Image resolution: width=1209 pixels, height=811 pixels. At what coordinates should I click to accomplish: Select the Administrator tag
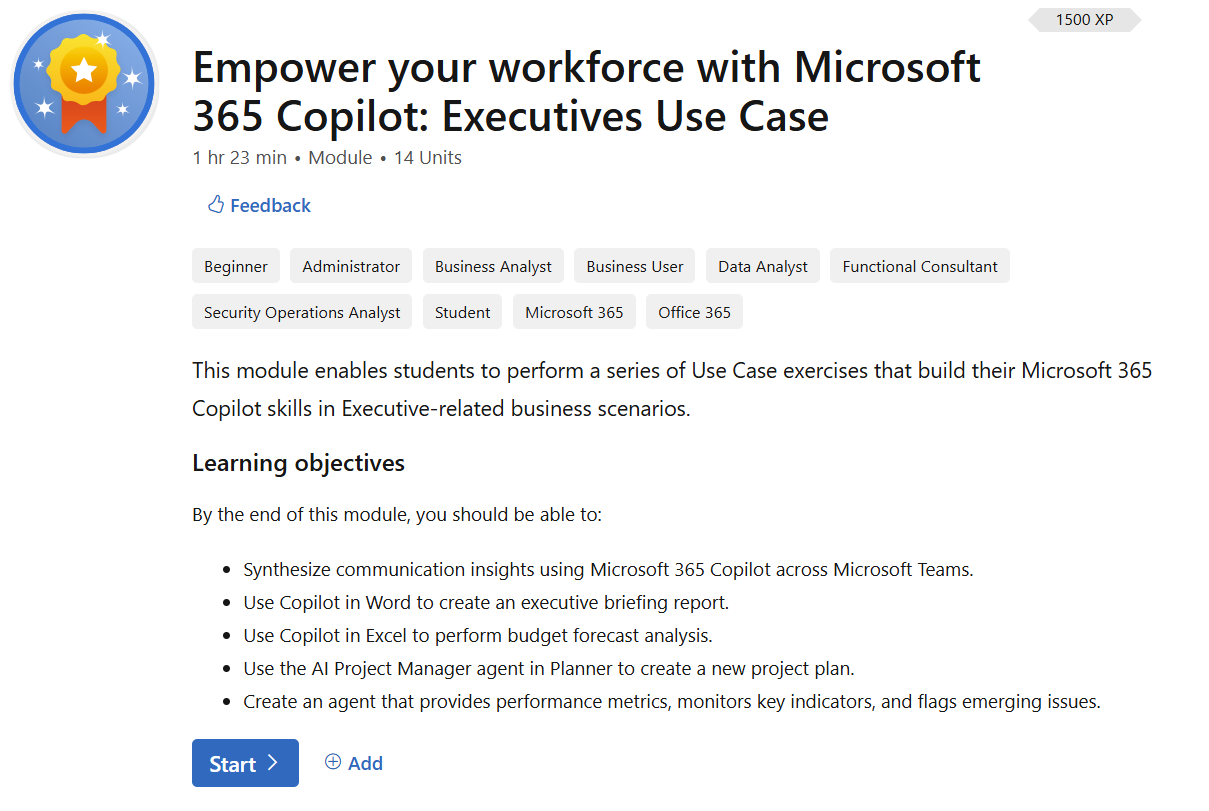[351, 266]
